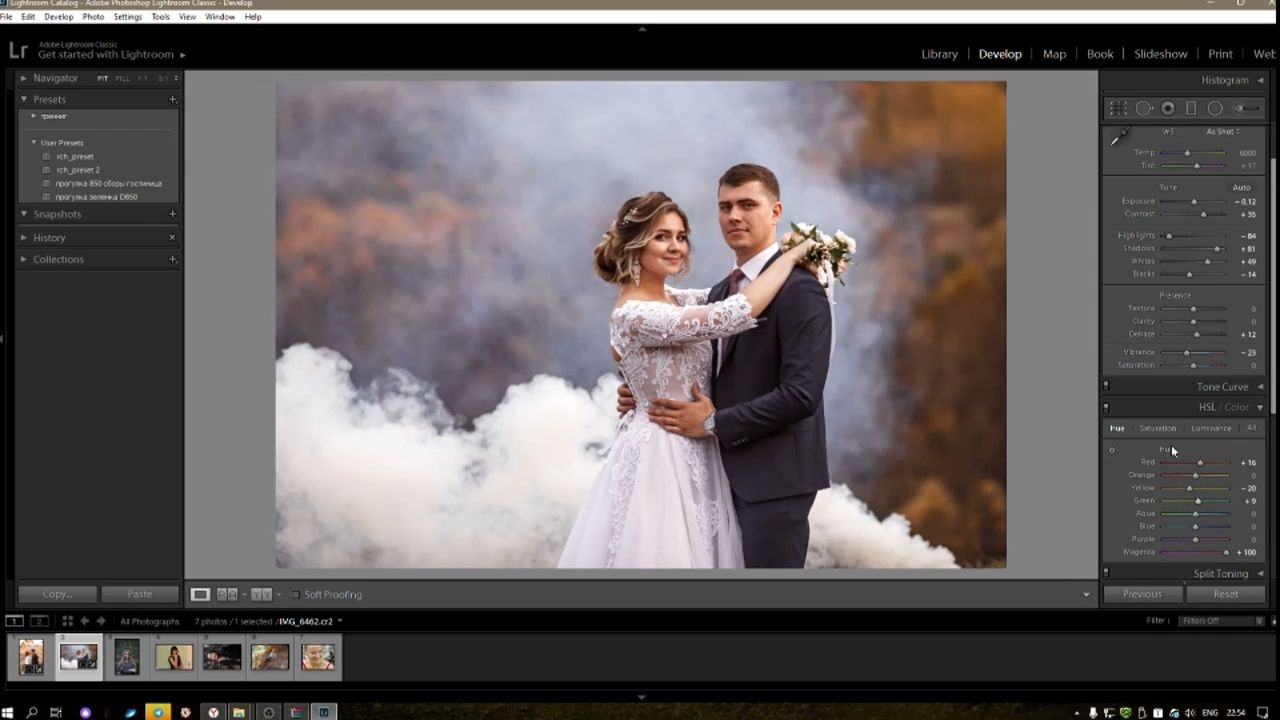
Task: Open the toolbar content dropdown arrow
Action: [x=1086, y=595]
